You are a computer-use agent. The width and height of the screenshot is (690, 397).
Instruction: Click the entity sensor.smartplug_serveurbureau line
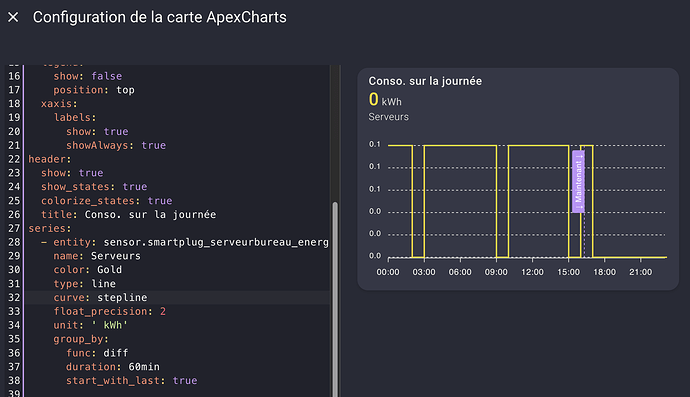point(184,242)
